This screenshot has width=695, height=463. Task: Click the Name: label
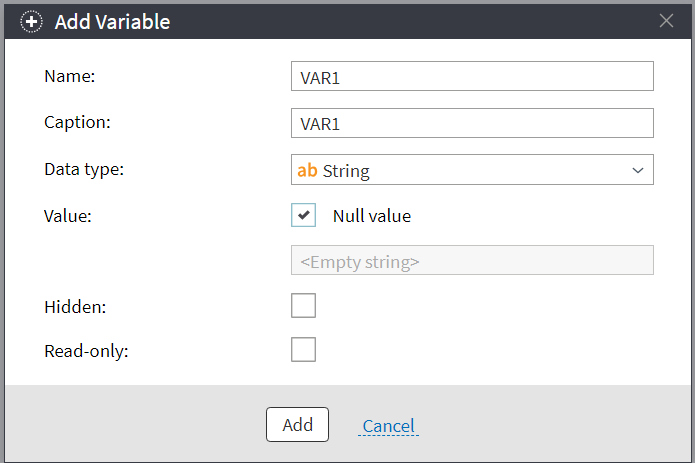click(x=70, y=76)
